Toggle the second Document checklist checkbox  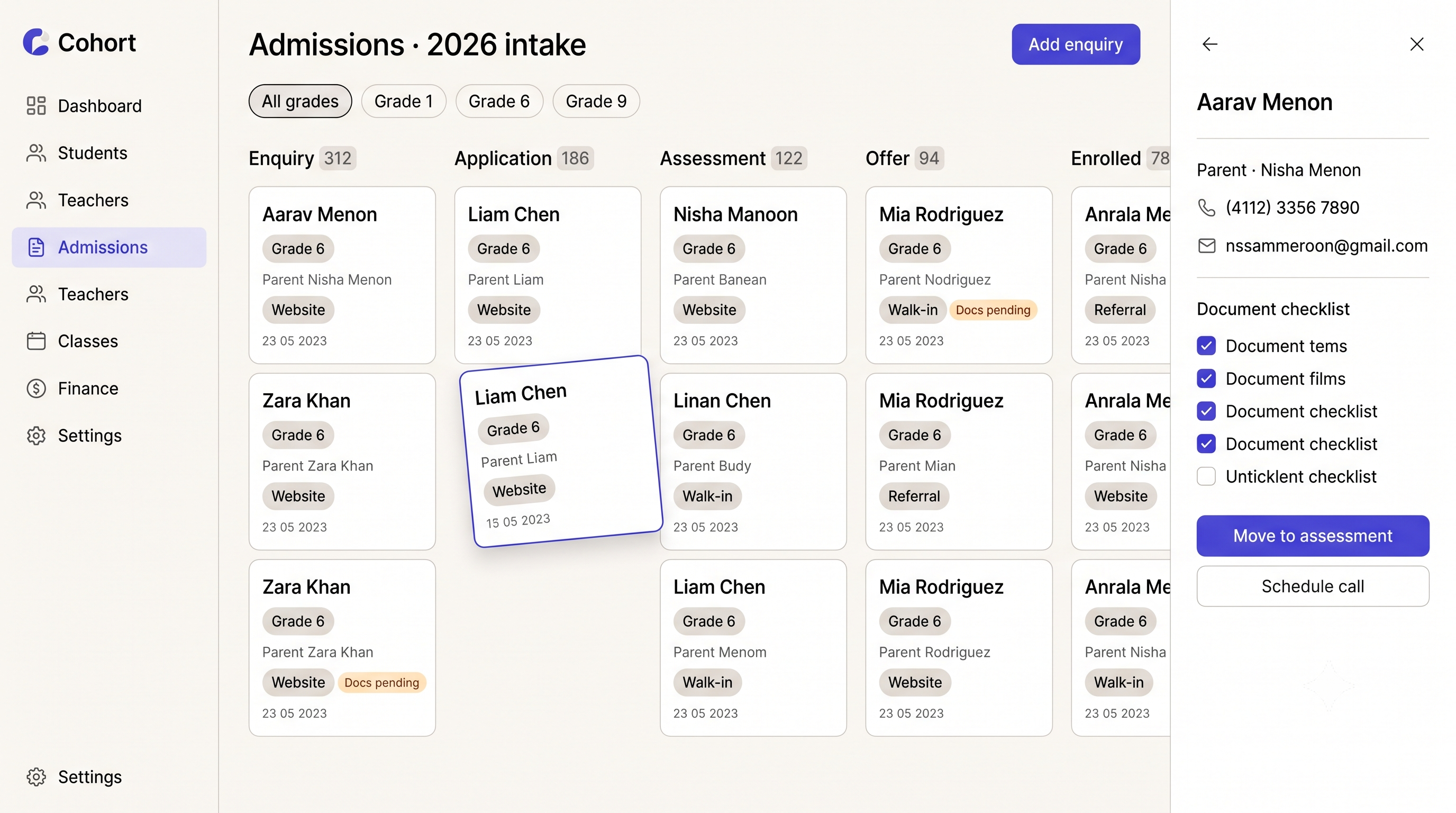[x=1206, y=444]
